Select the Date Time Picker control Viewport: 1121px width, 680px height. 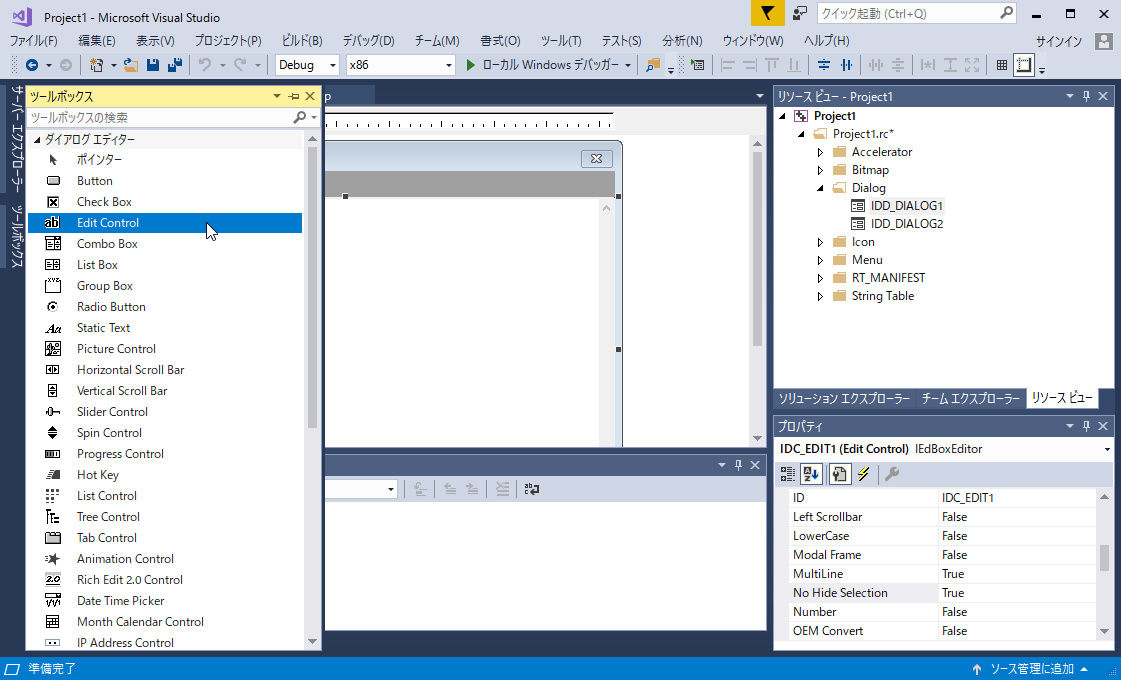(x=164, y=601)
